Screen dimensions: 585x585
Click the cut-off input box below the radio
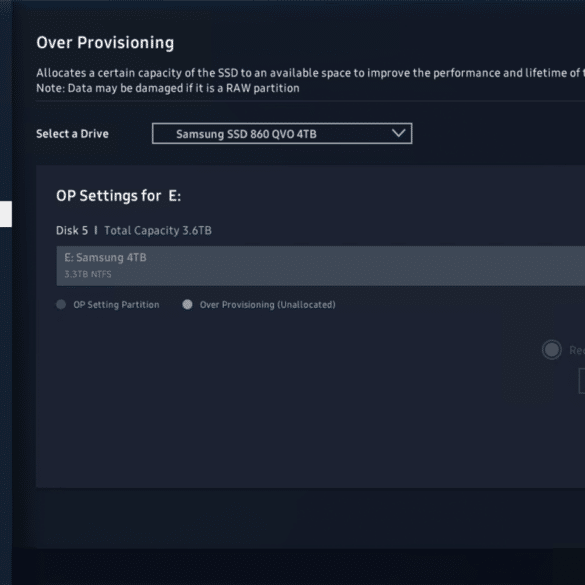click(582, 381)
